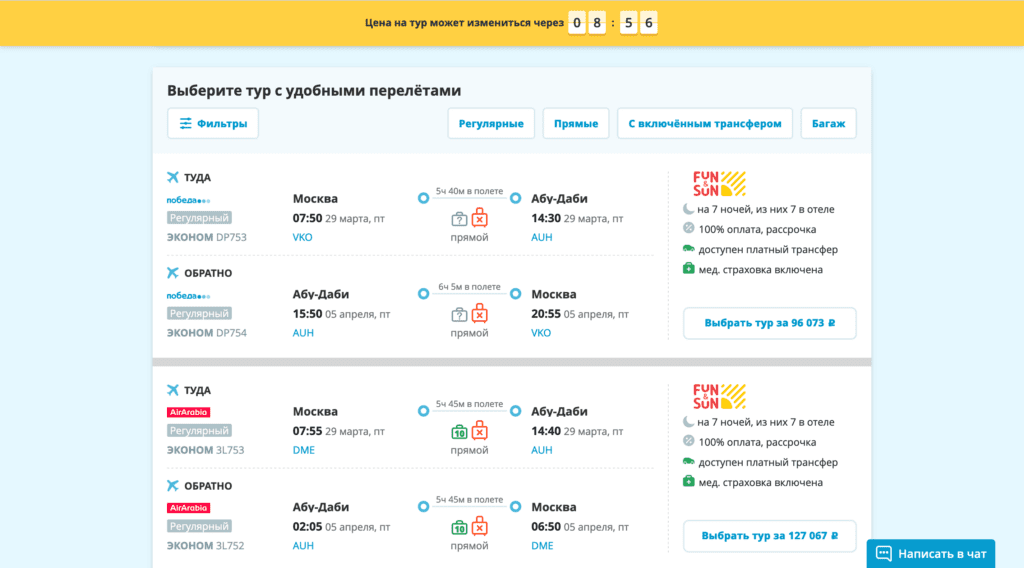The width and height of the screenshot is (1024, 568).
Task: Toggle the С включённым трансфером filter
Action: point(705,123)
